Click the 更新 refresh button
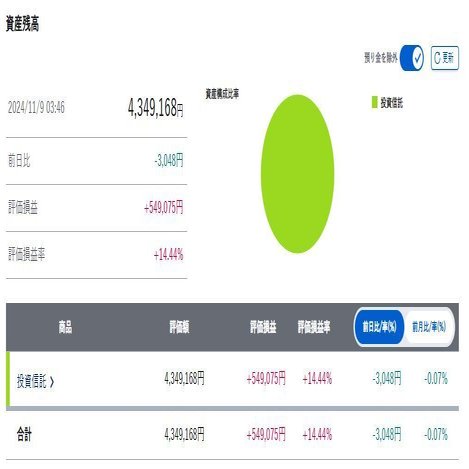This screenshot has height=469, width=469. [x=445, y=58]
